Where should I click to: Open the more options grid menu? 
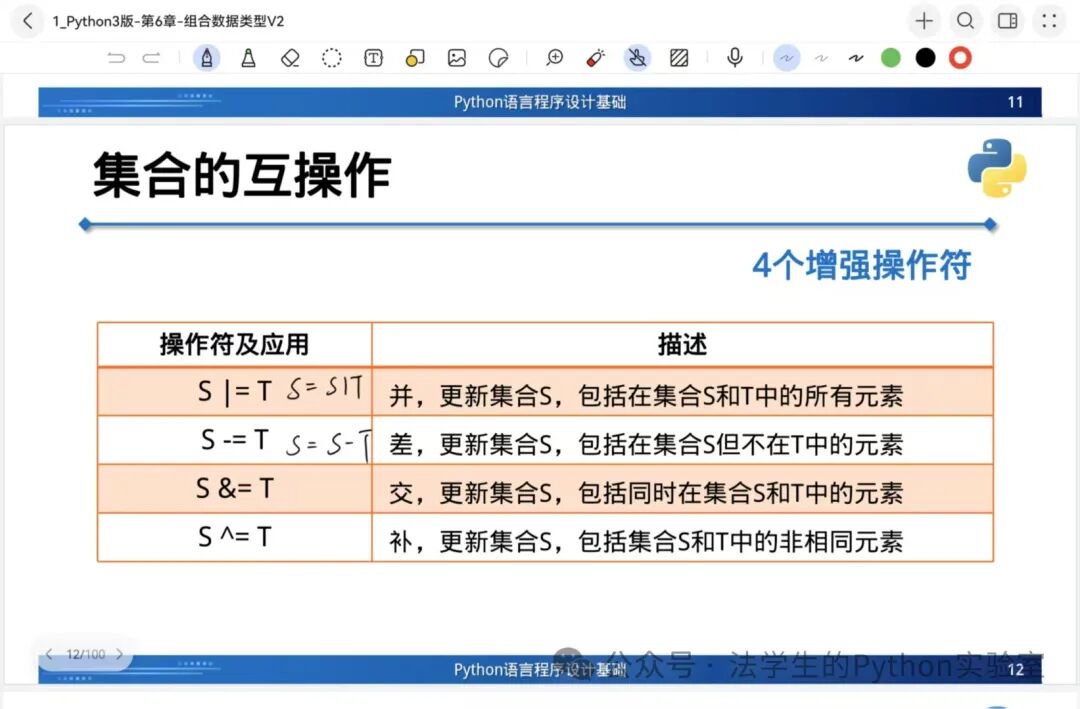coord(1049,21)
